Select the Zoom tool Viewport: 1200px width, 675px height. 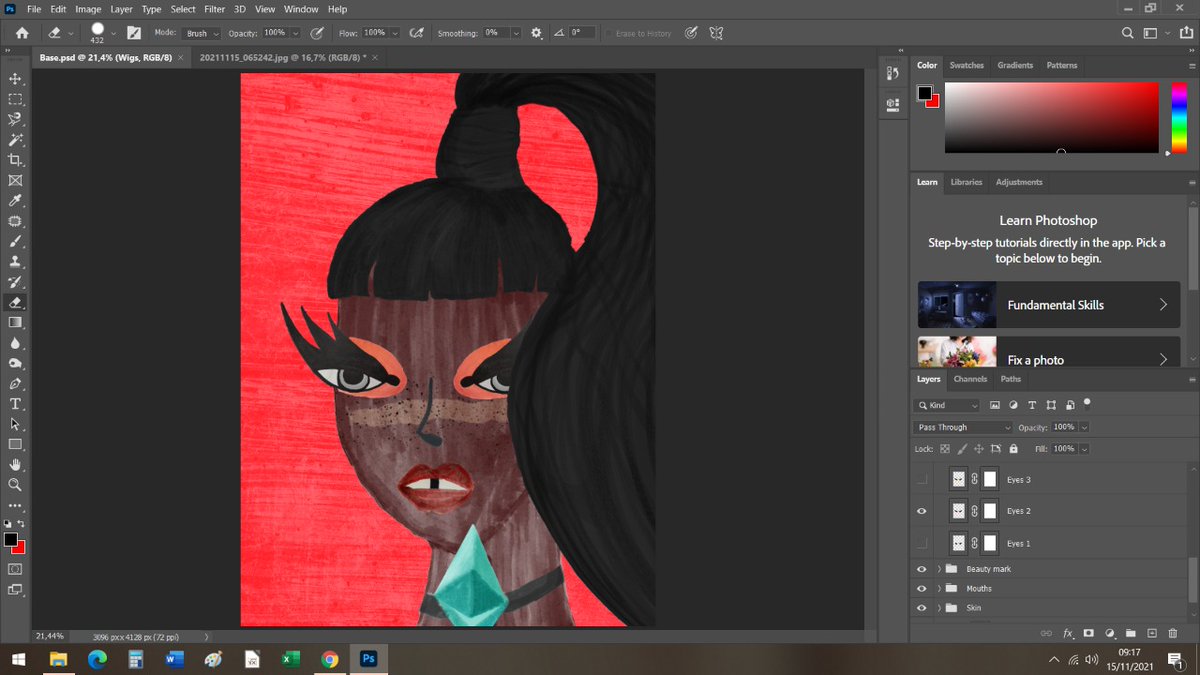click(15, 485)
